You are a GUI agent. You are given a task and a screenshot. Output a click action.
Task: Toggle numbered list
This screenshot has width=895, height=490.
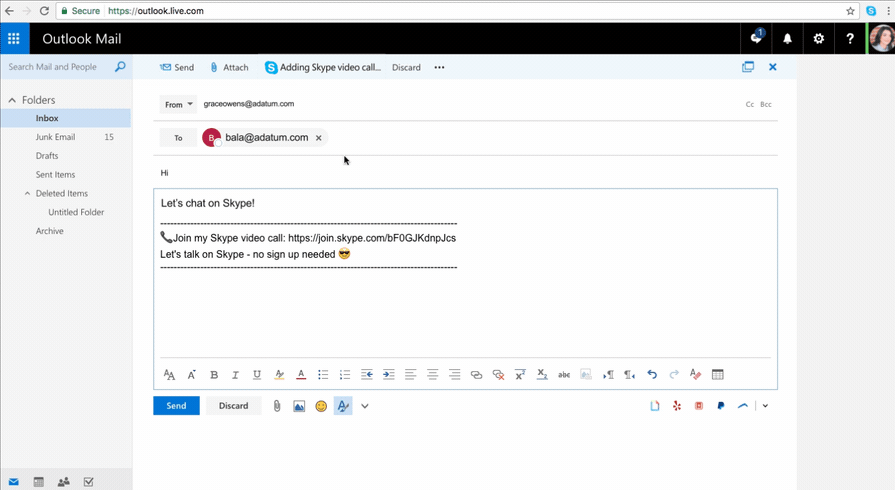(x=345, y=375)
